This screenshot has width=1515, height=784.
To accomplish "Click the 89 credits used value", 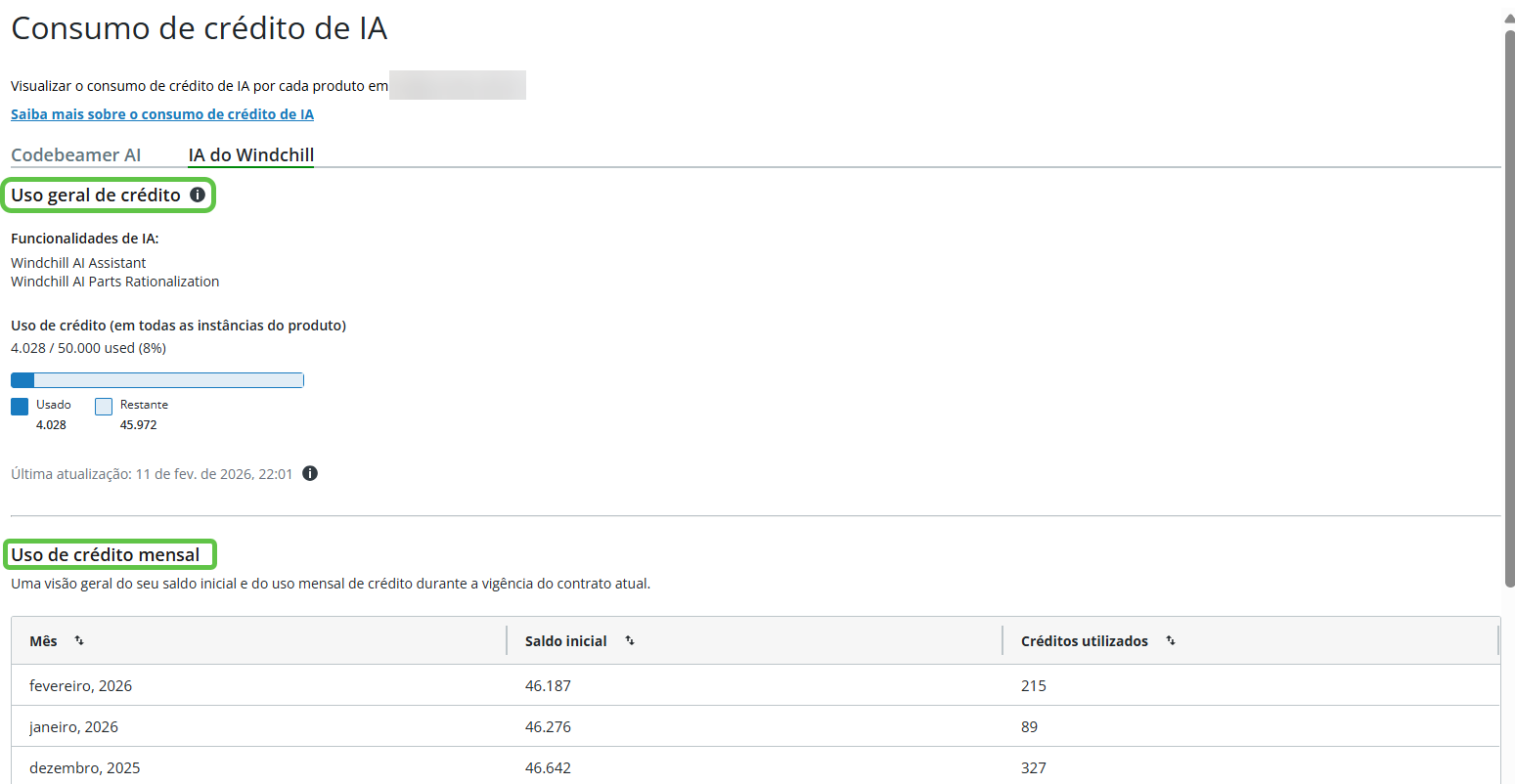I will coord(1030,727).
